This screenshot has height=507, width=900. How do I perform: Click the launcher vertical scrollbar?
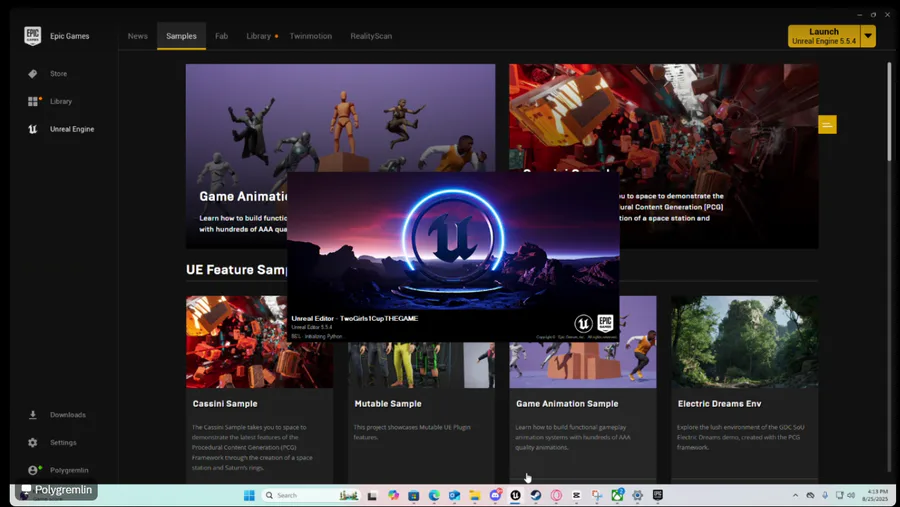(889, 112)
